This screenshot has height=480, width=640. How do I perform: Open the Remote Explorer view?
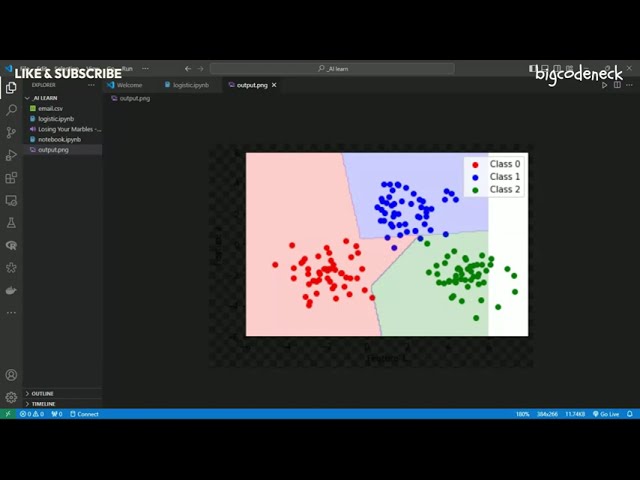coord(11,200)
